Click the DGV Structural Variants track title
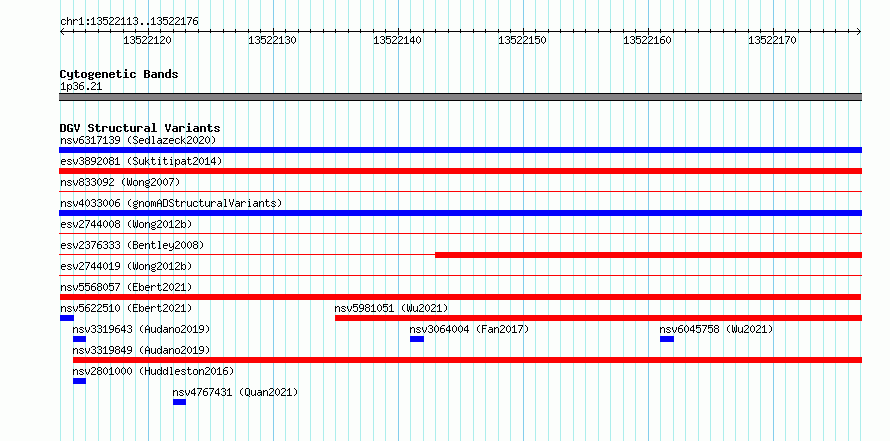Screen dimensions: 890x441 point(140,128)
